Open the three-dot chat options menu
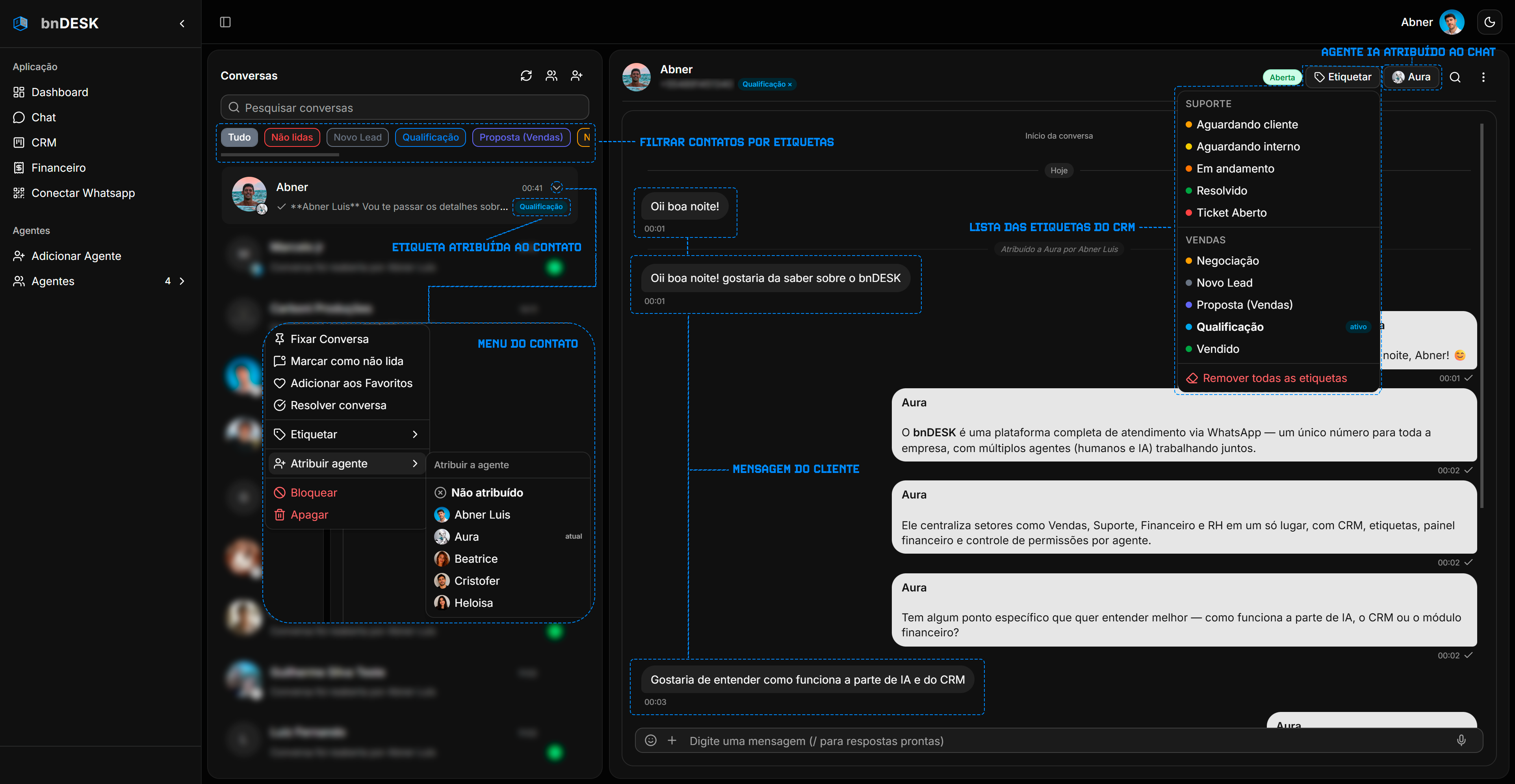 [x=1483, y=77]
